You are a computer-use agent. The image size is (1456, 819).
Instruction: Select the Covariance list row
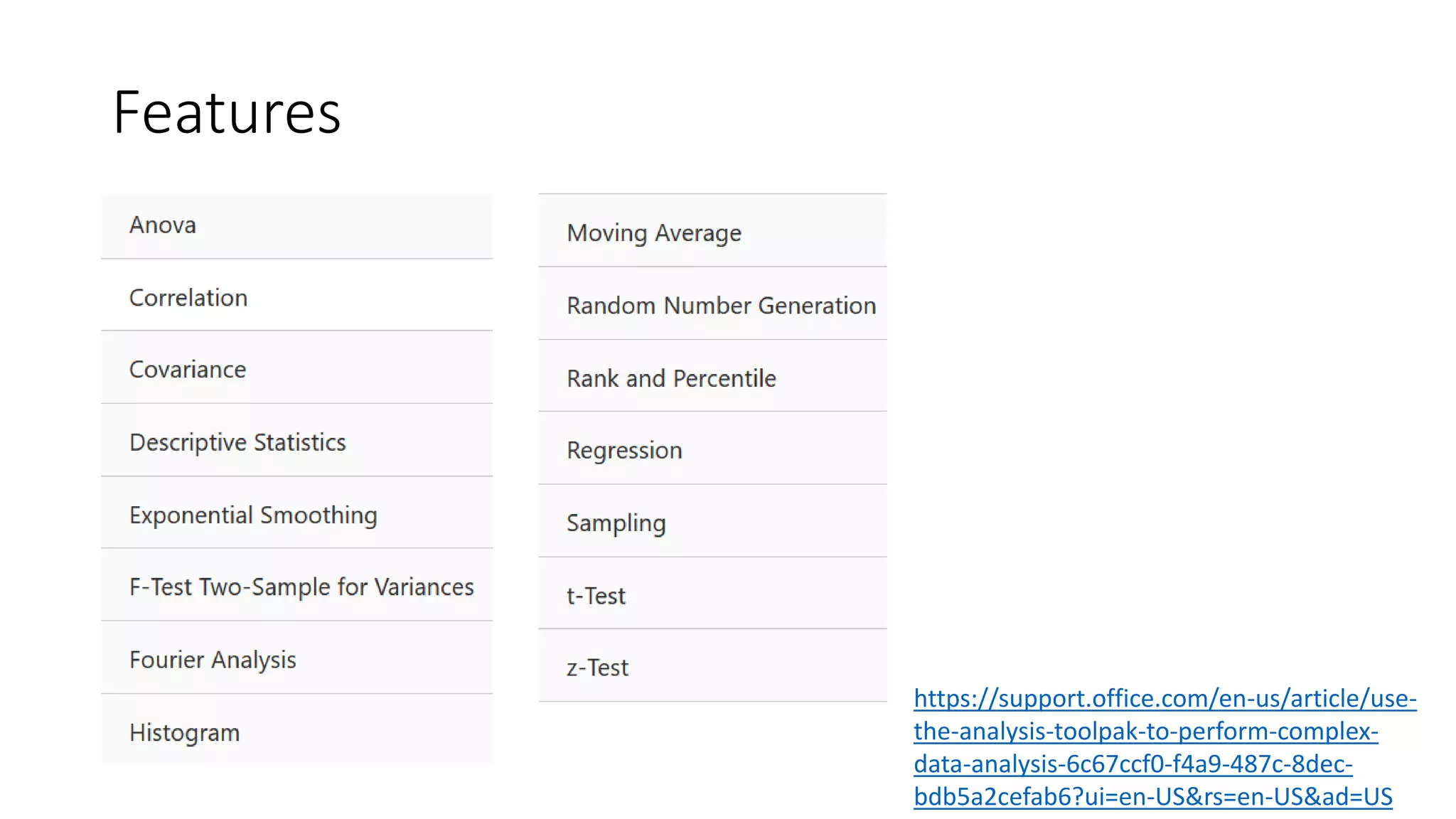pyautogui.click(x=296, y=368)
